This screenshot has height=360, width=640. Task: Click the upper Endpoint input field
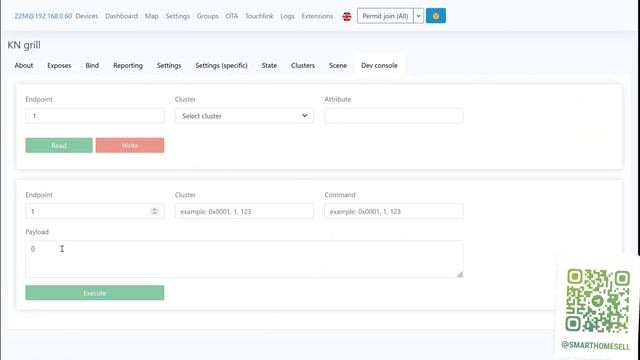(95, 116)
